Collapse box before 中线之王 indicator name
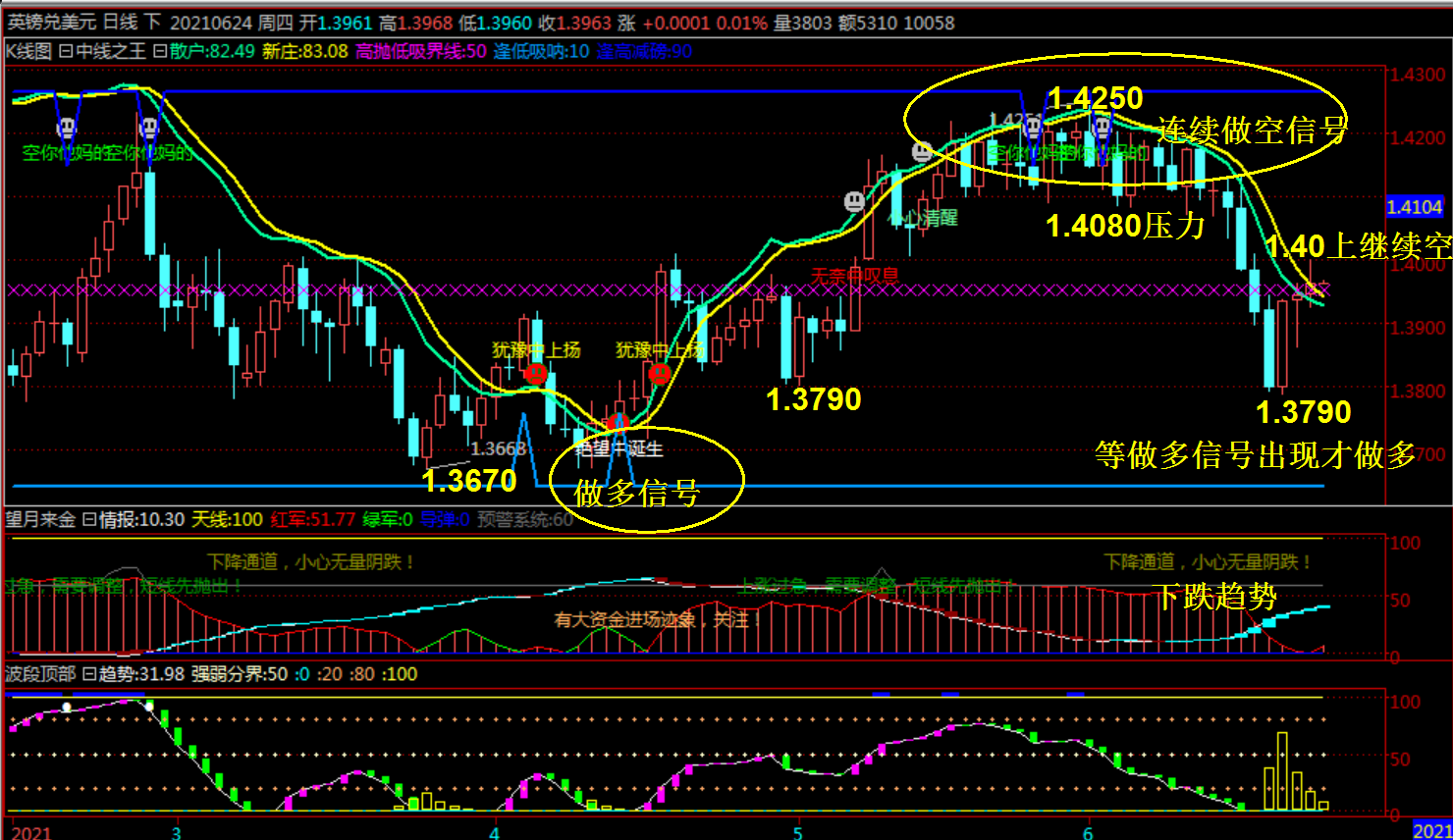The height and width of the screenshot is (840, 1453). point(65,51)
